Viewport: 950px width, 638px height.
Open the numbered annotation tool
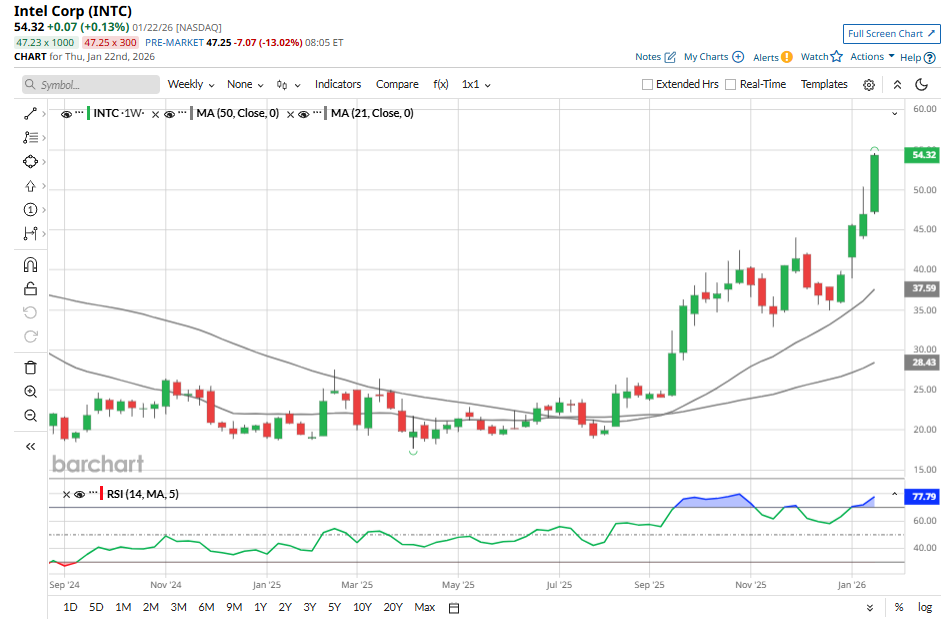tap(30, 210)
